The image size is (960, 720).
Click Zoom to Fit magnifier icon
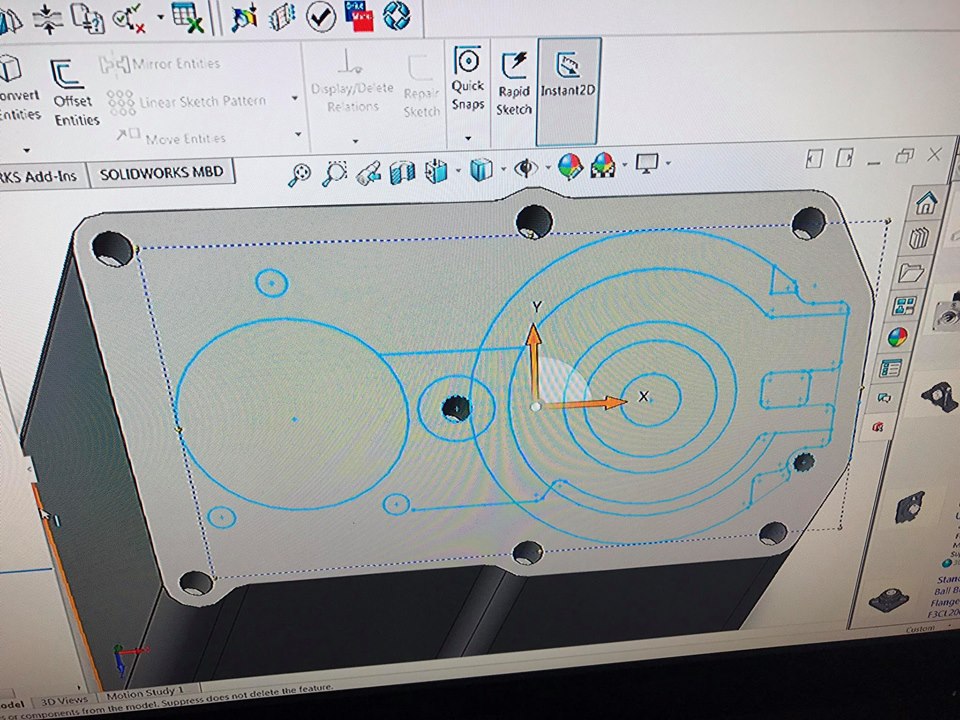pos(298,175)
